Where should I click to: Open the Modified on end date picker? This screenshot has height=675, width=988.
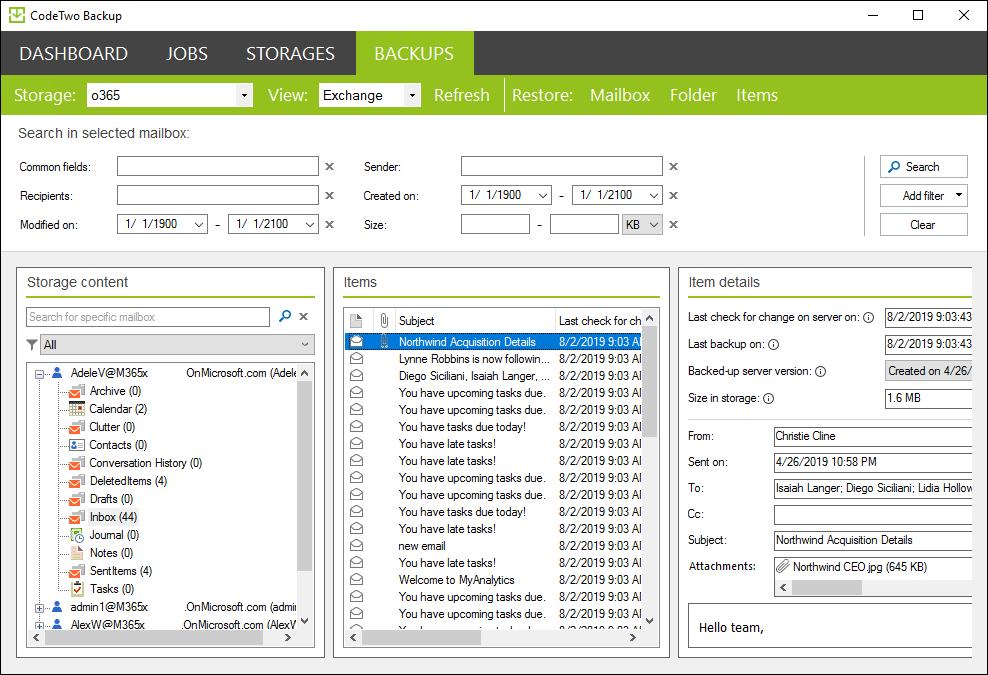(310, 224)
